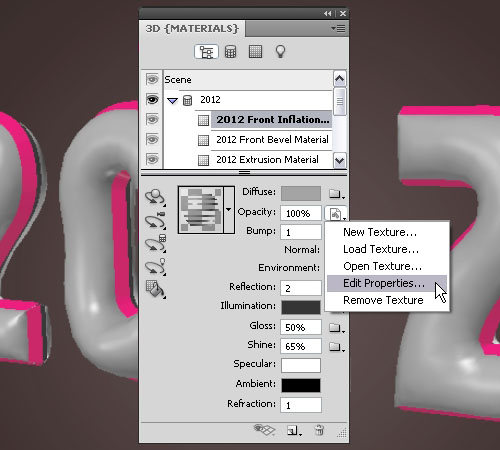Image resolution: width=500 pixels, height=450 pixels.
Task: Open the Diffuse texture folder icon
Action: click(336, 193)
